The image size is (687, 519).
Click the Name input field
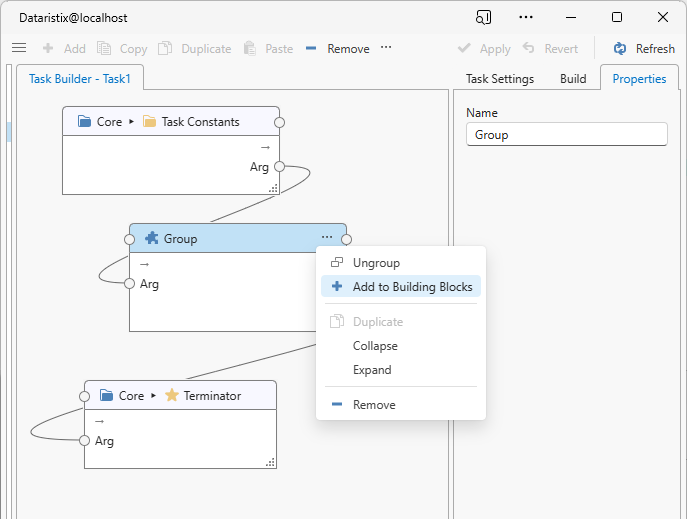(x=566, y=135)
